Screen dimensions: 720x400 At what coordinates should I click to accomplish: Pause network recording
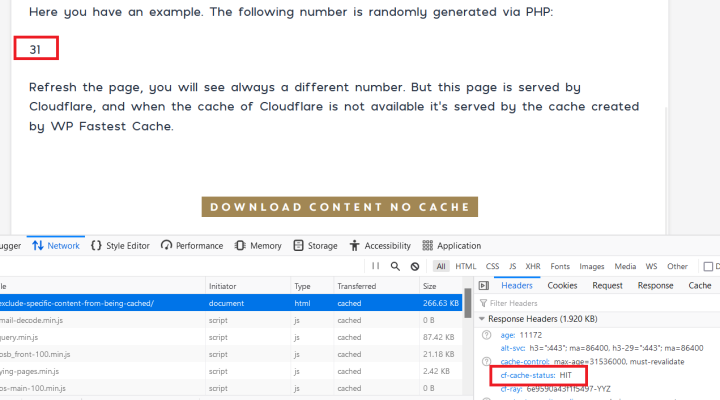pyautogui.click(x=376, y=266)
